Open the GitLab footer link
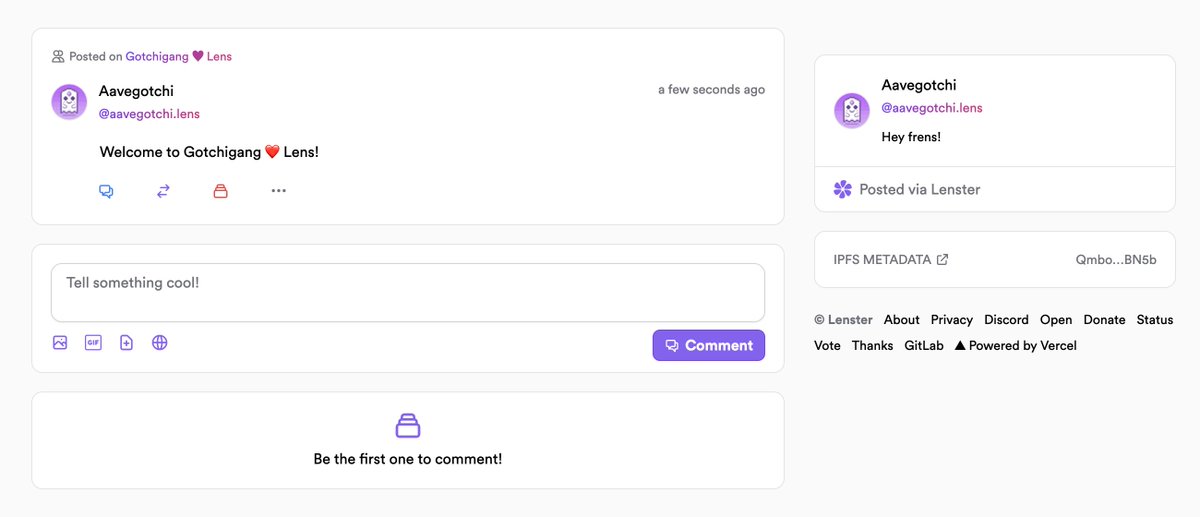Screen dimensions: 1200x517 [924, 346]
